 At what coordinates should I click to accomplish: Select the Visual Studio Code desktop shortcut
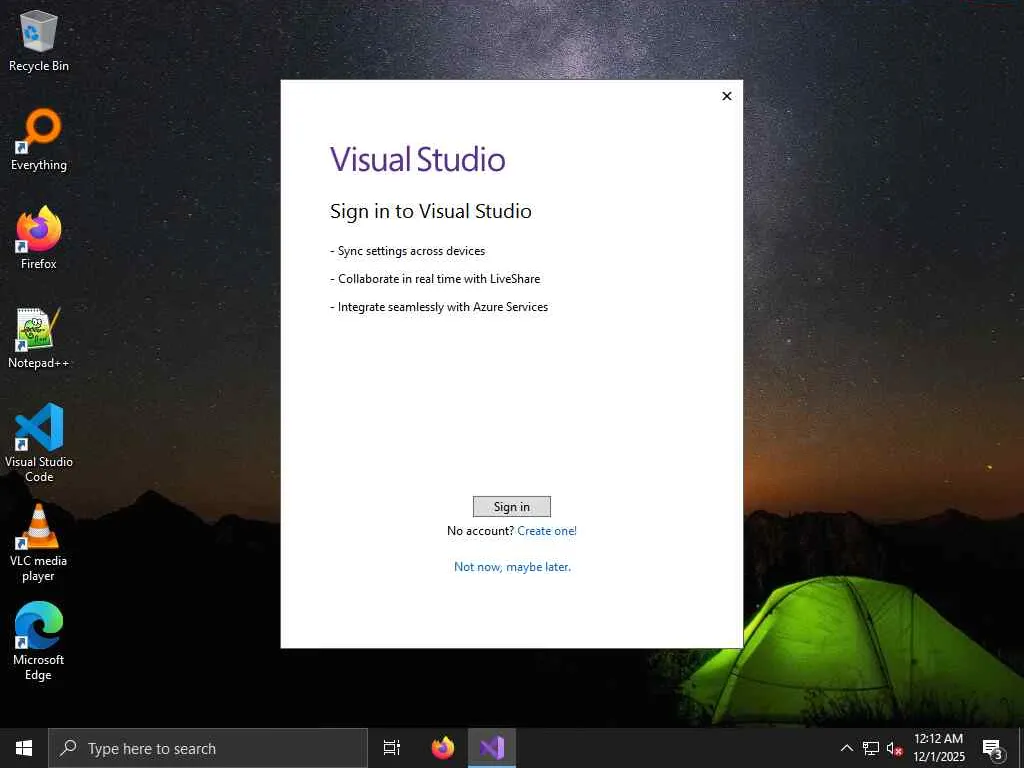[x=39, y=443]
